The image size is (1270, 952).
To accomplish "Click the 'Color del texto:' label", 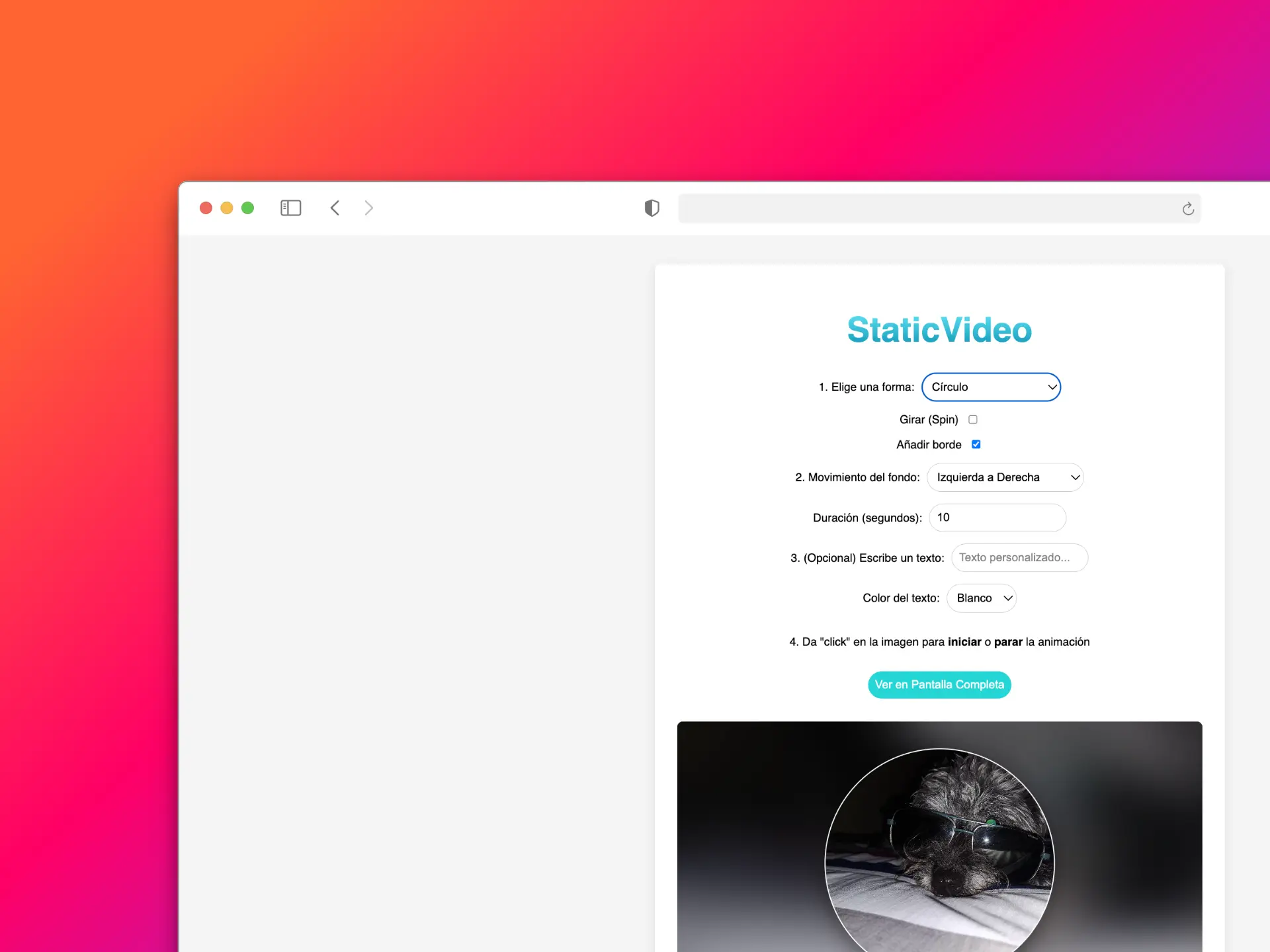I will click(x=901, y=598).
